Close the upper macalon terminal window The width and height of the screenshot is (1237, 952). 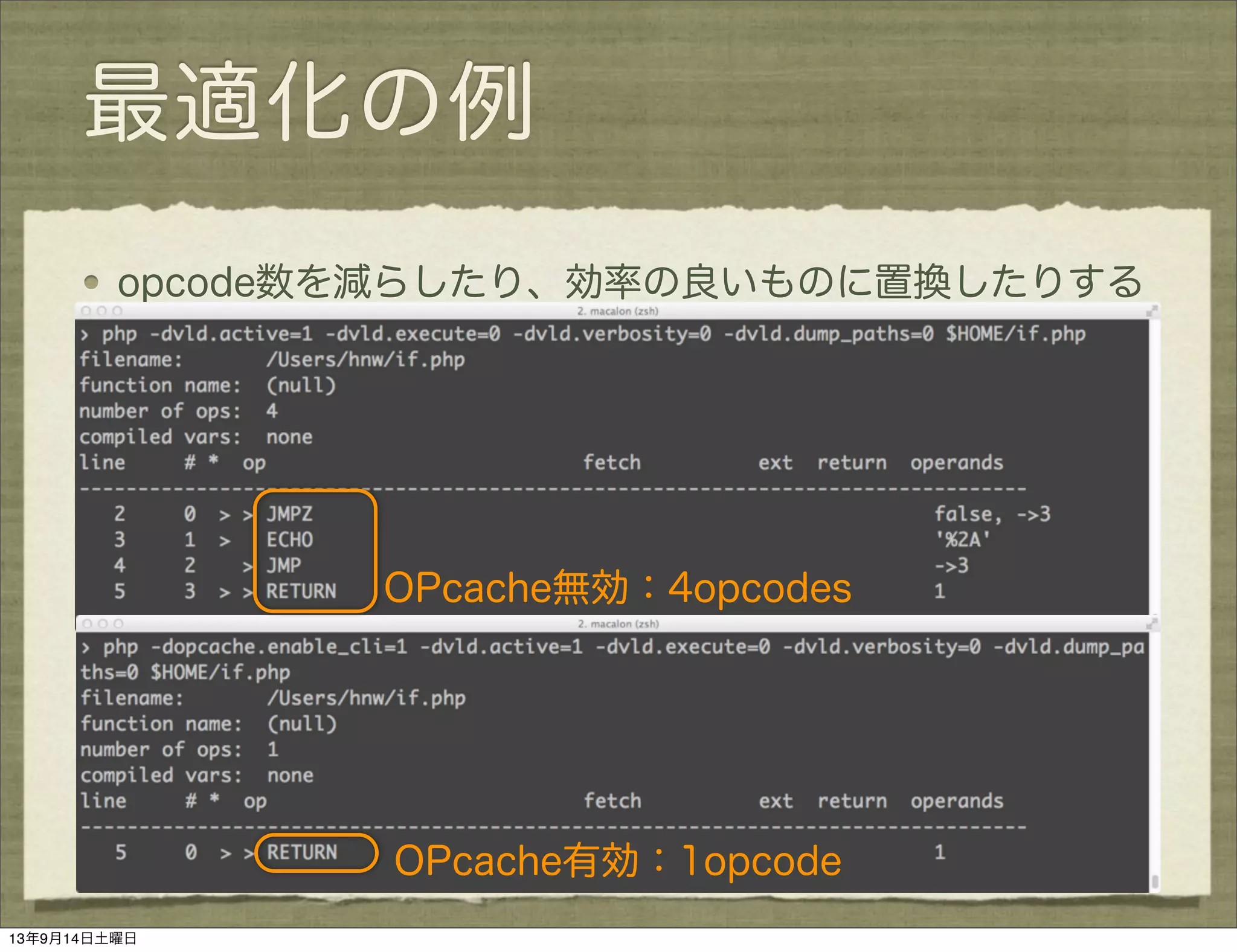point(86,311)
